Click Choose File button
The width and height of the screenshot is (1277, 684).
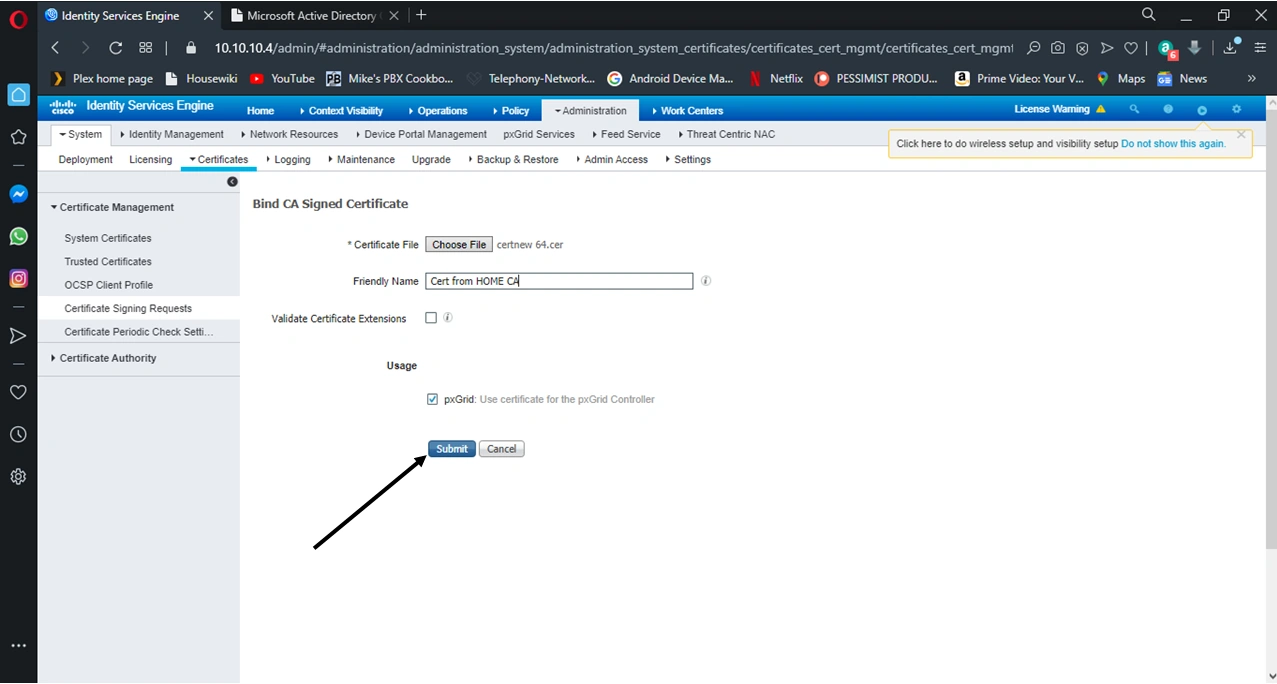coord(459,244)
